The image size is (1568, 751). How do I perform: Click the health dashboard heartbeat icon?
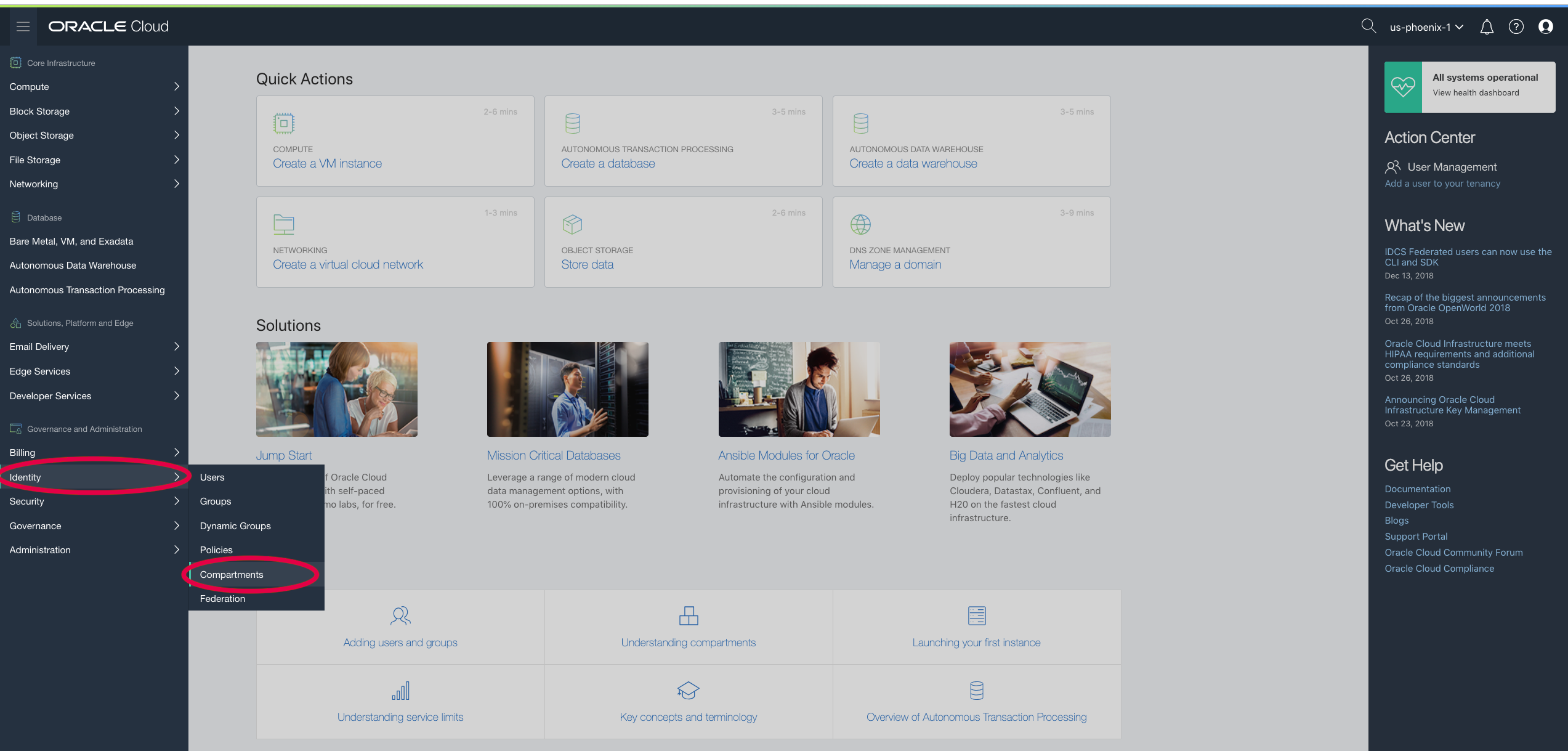[1402, 87]
